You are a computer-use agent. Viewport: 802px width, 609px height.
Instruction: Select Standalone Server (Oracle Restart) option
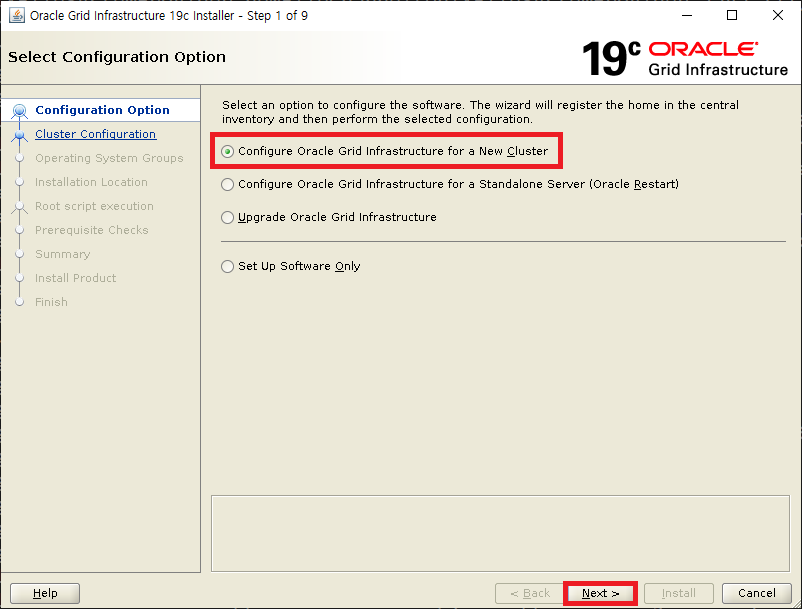coord(450,184)
